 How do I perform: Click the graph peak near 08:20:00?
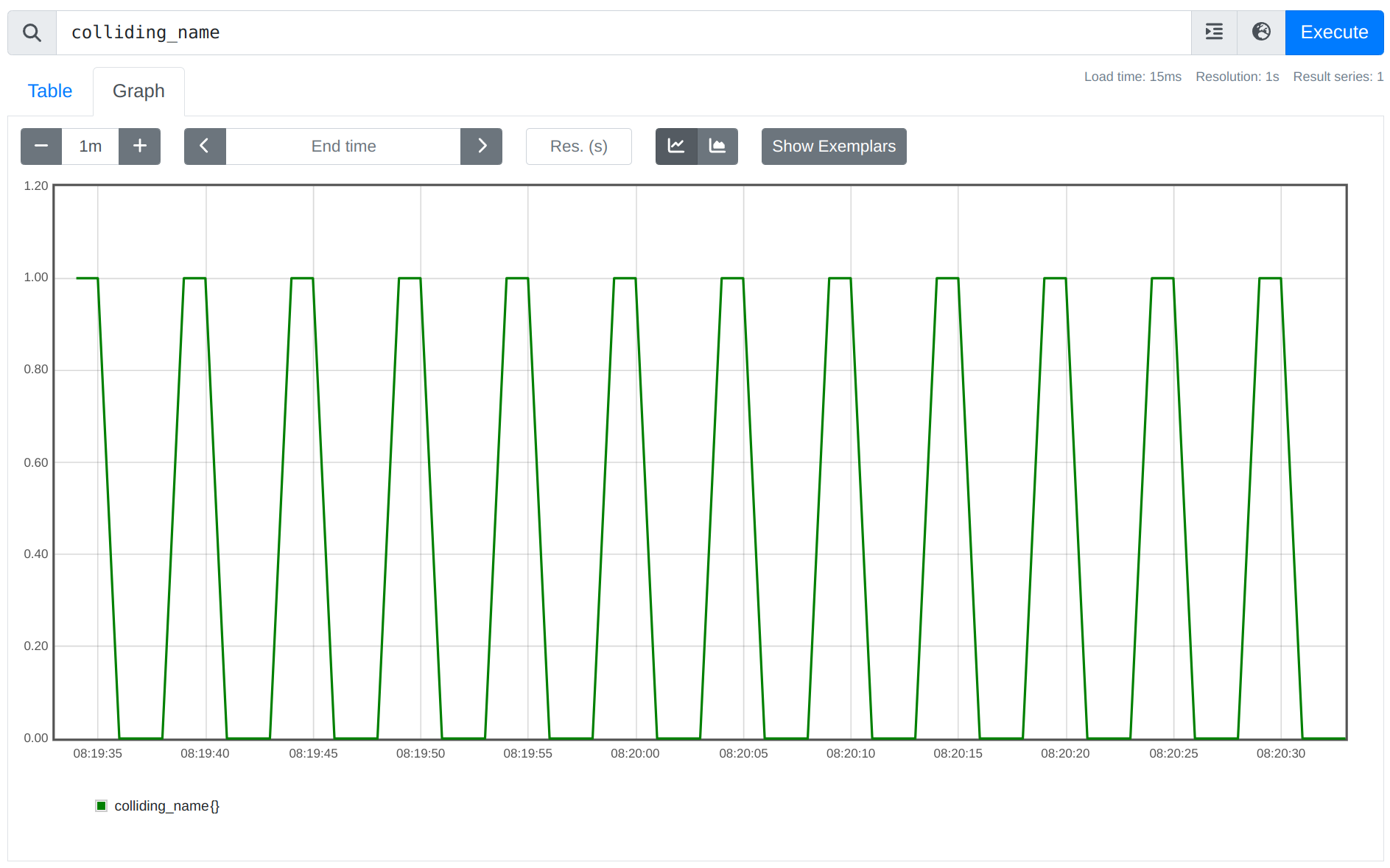tap(625, 278)
